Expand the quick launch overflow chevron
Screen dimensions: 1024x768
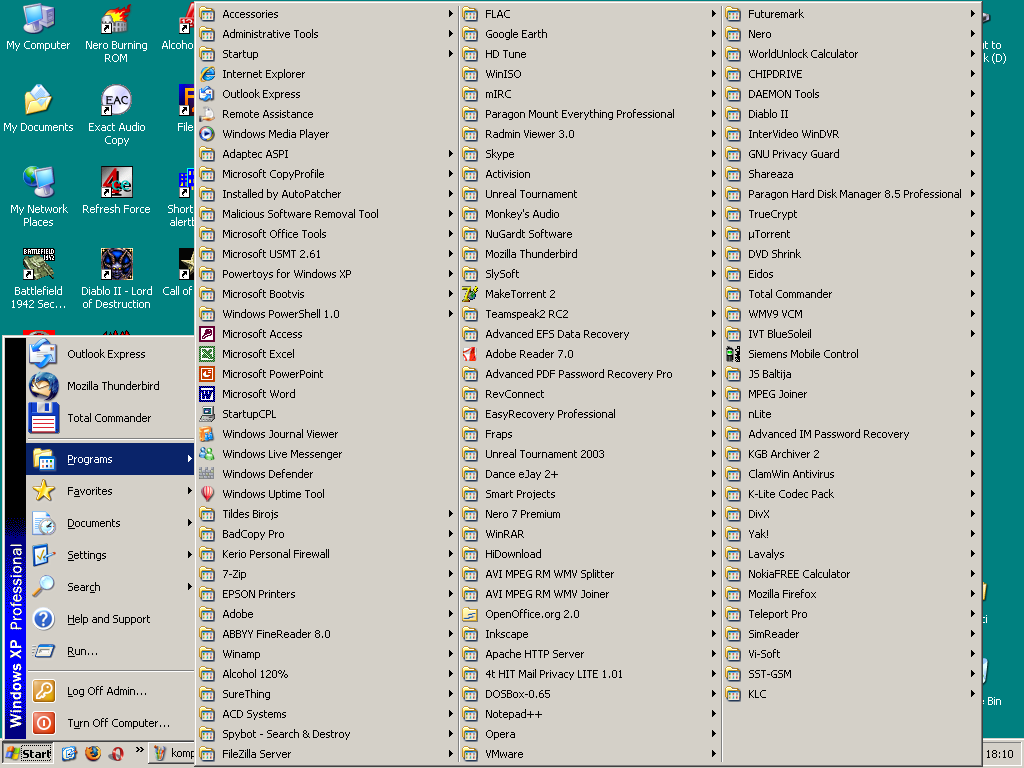(139, 750)
